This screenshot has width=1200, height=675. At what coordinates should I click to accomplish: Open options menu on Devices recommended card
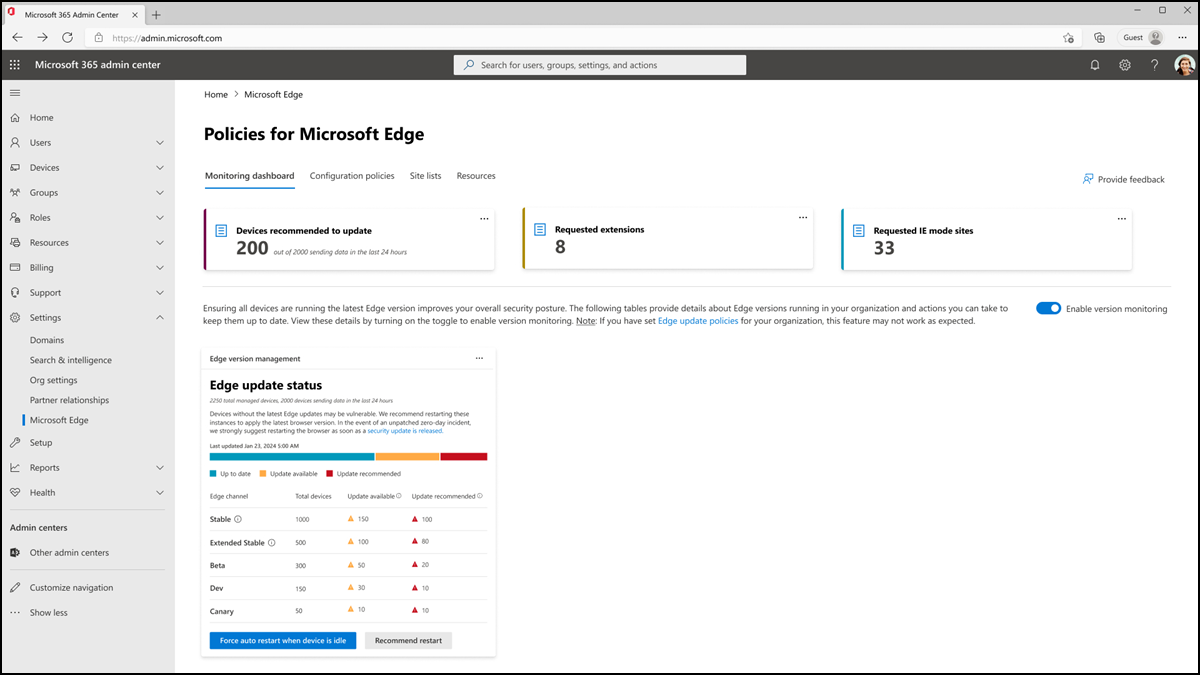point(484,218)
